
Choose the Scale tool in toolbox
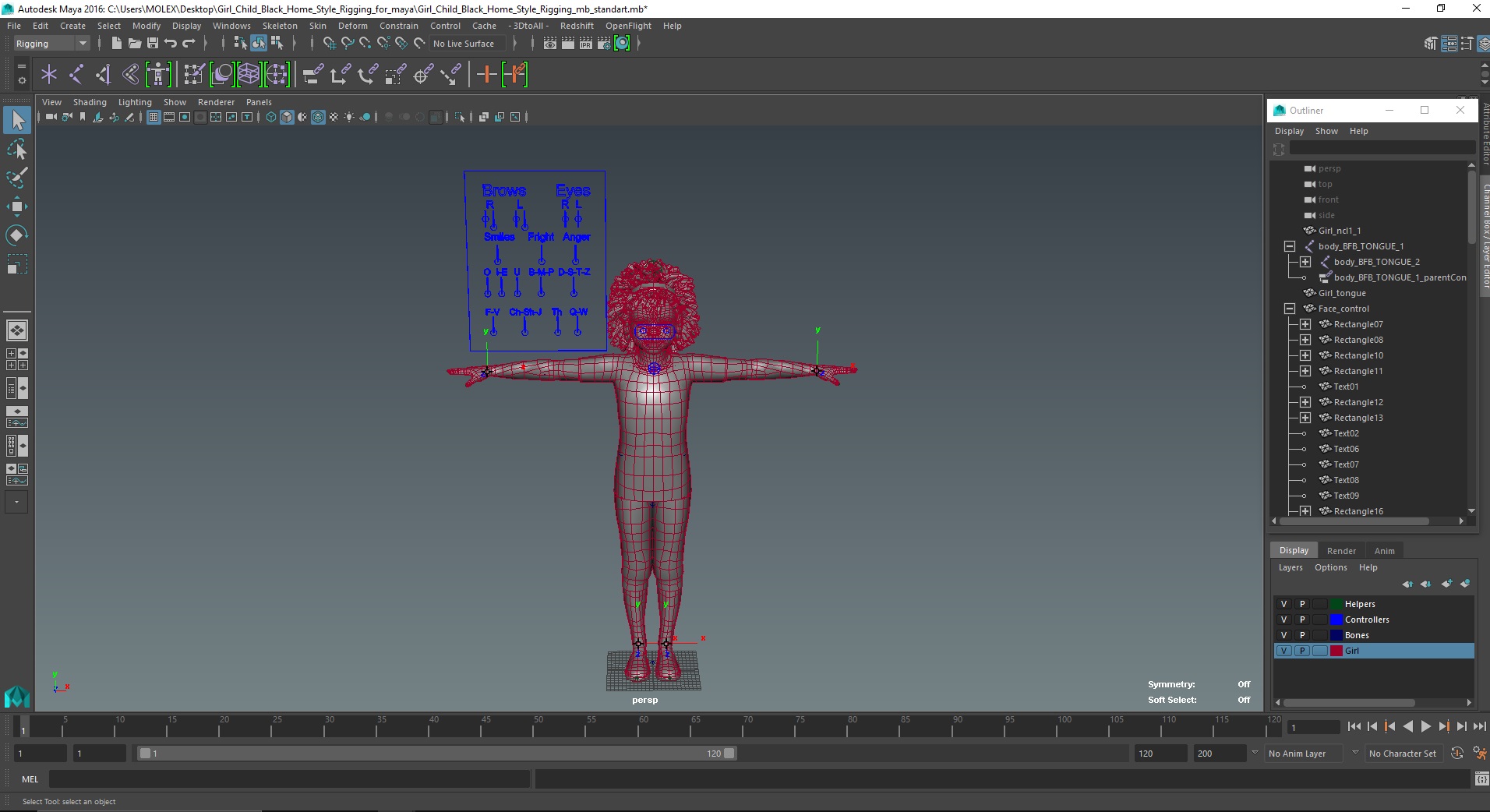(17, 264)
